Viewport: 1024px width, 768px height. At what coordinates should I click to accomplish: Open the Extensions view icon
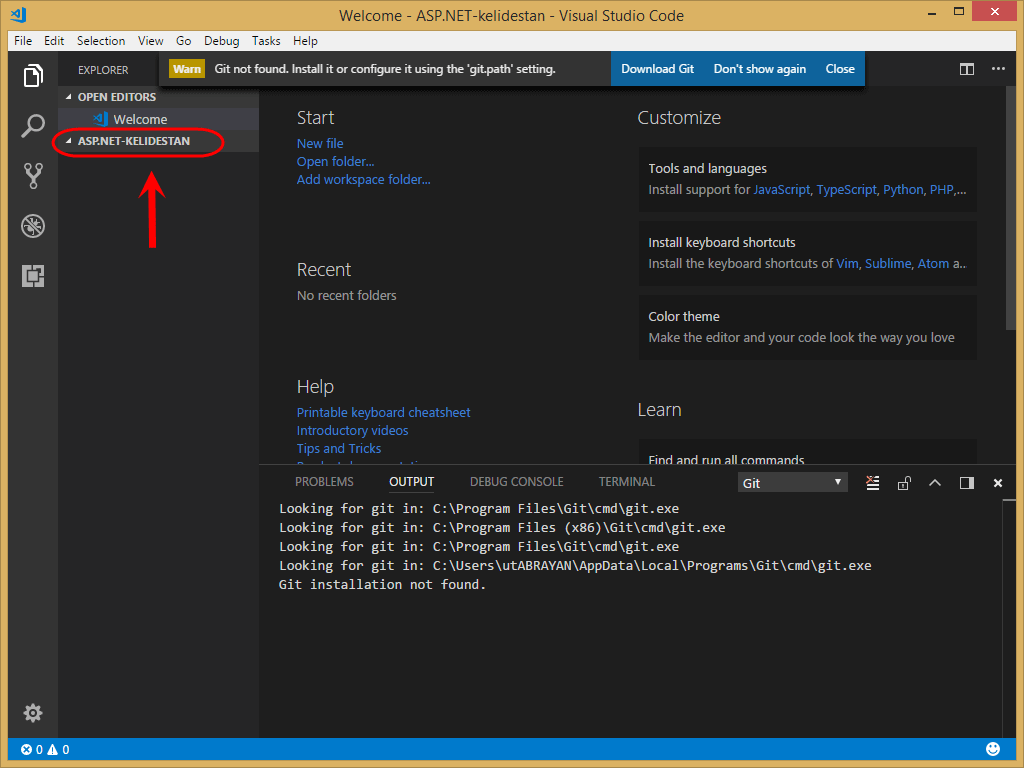pos(33,276)
